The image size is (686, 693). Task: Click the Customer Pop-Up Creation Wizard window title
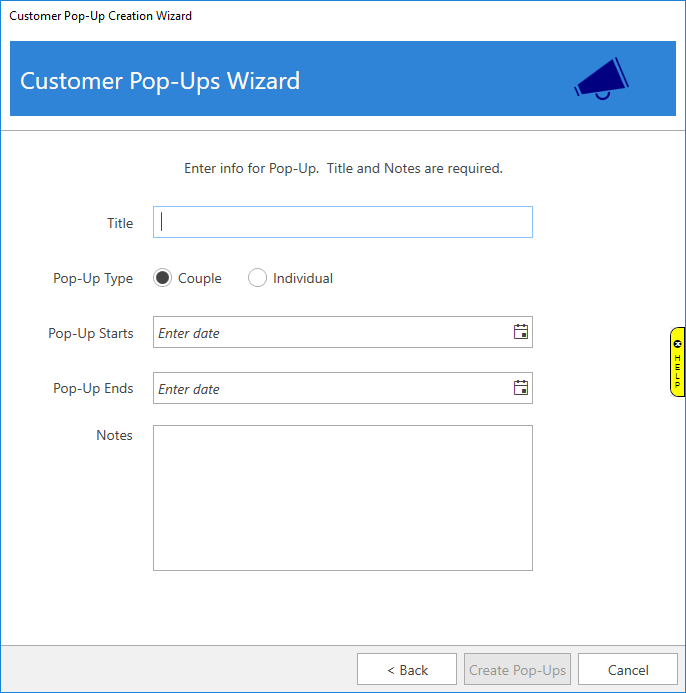click(x=100, y=16)
